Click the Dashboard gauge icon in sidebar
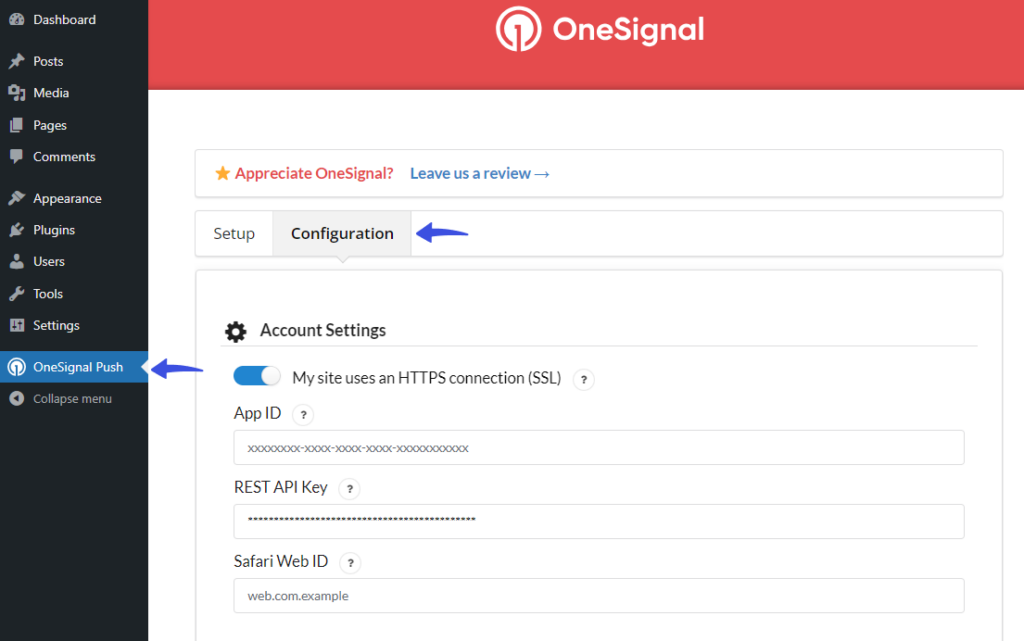This screenshot has height=641, width=1024. (17, 20)
